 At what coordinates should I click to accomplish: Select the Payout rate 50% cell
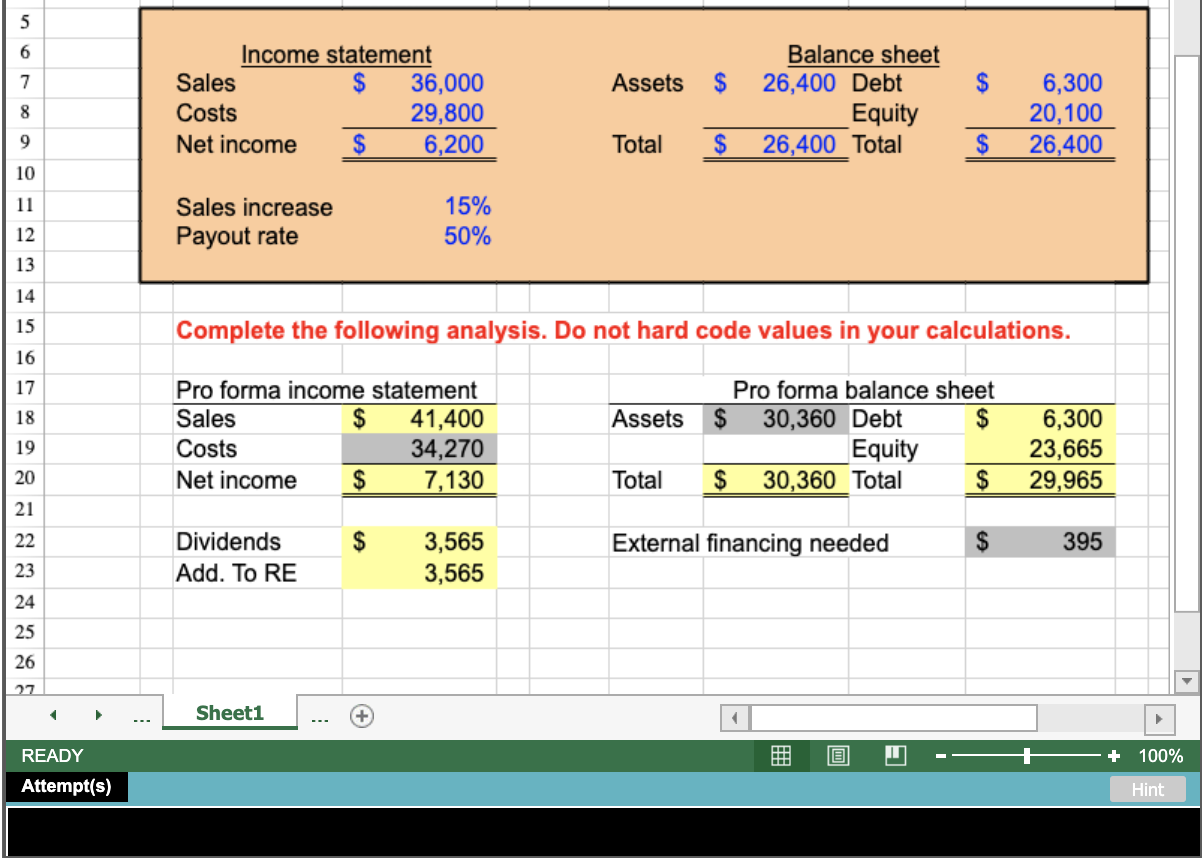467,236
